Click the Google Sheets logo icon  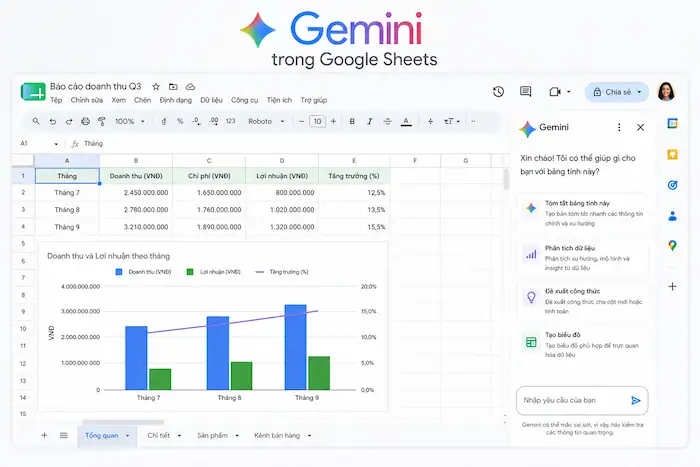(x=33, y=92)
